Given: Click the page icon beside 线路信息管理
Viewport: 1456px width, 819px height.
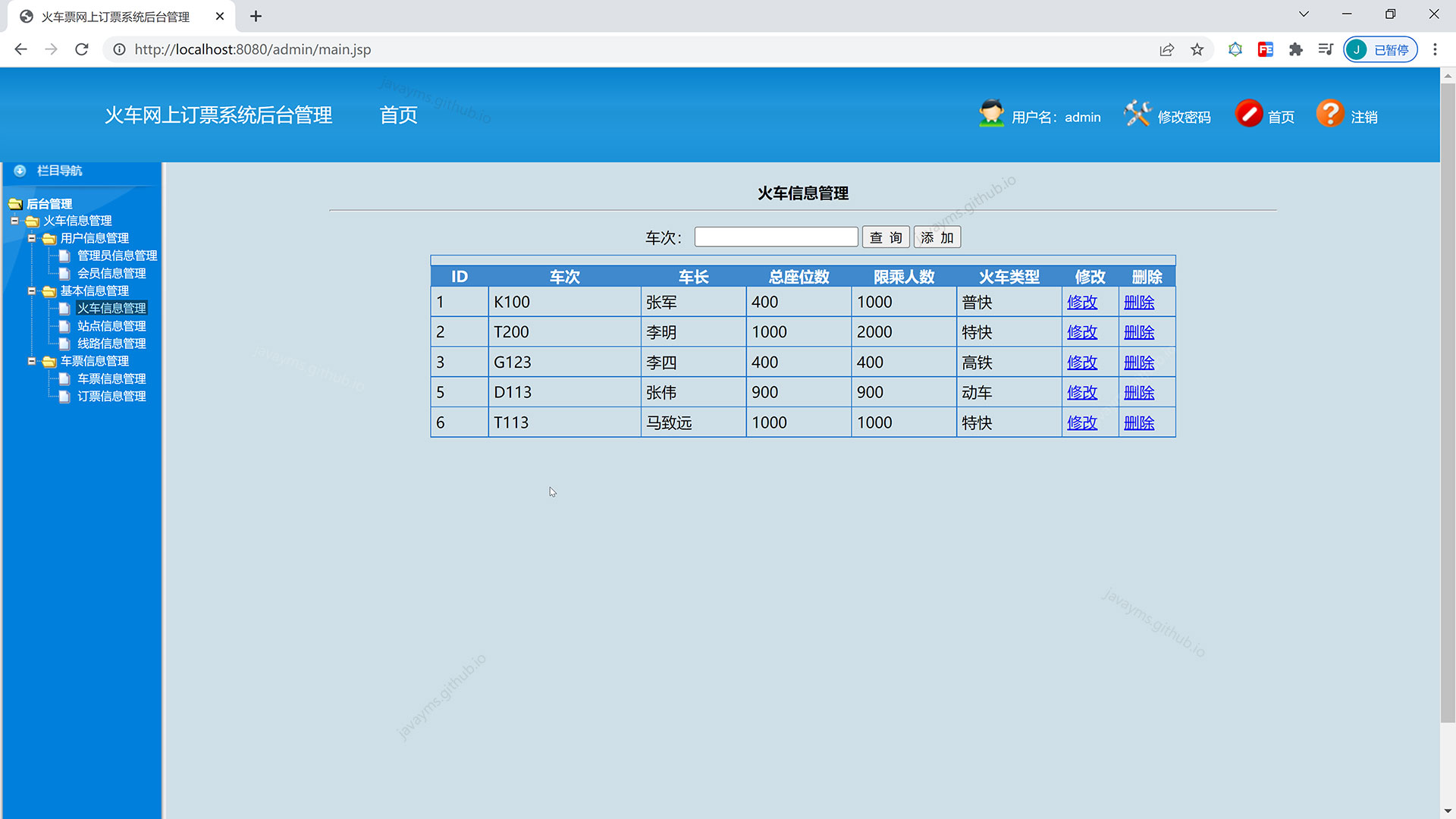Looking at the screenshot, I should click(x=64, y=344).
